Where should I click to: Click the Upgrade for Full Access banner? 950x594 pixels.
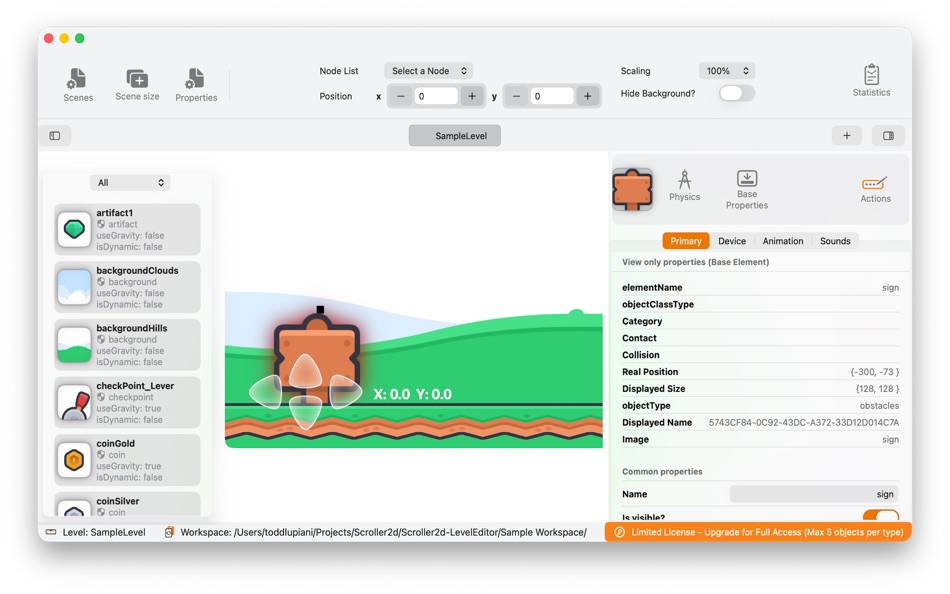pos(758,532)
